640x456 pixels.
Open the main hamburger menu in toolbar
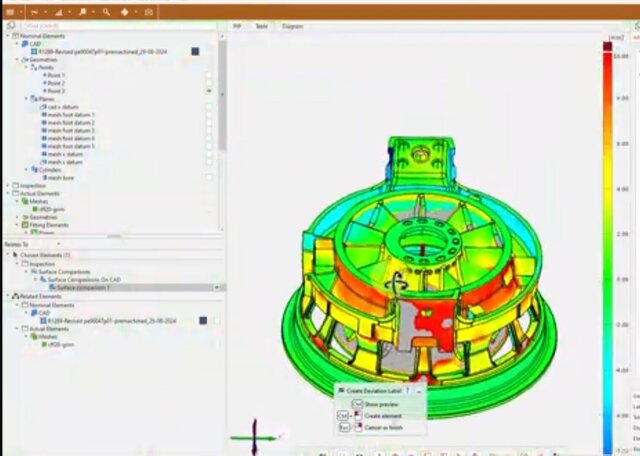tap(9, 11)
